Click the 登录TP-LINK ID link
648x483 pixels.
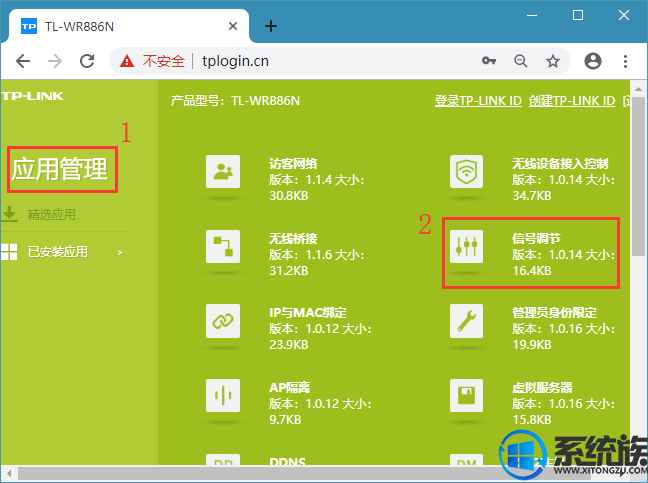point(478,100)
